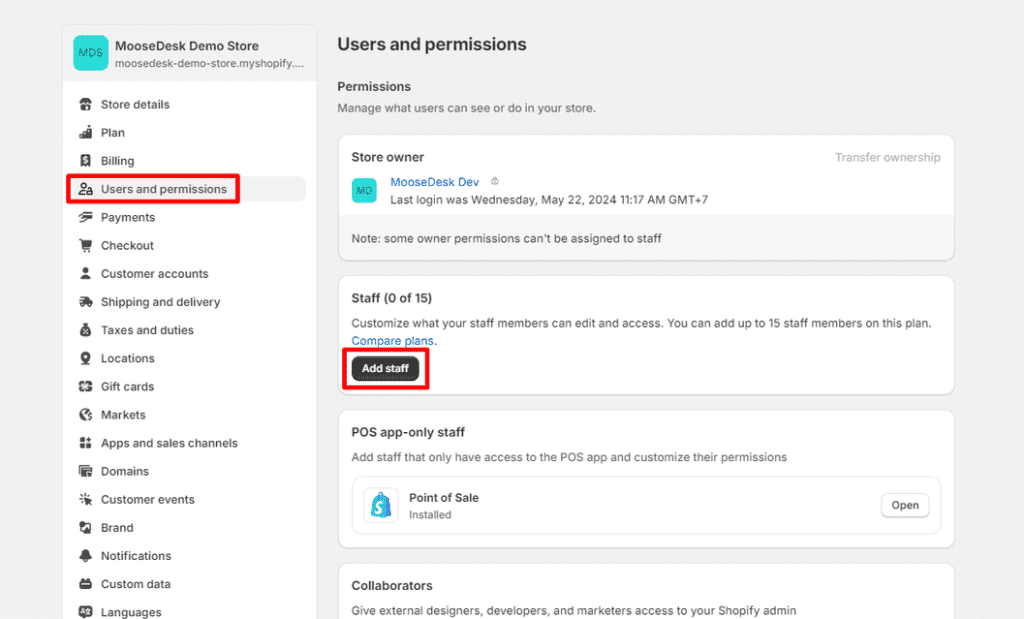
Task: Click the MooseDesk Demo Store name
Action: tap(187, 46)
